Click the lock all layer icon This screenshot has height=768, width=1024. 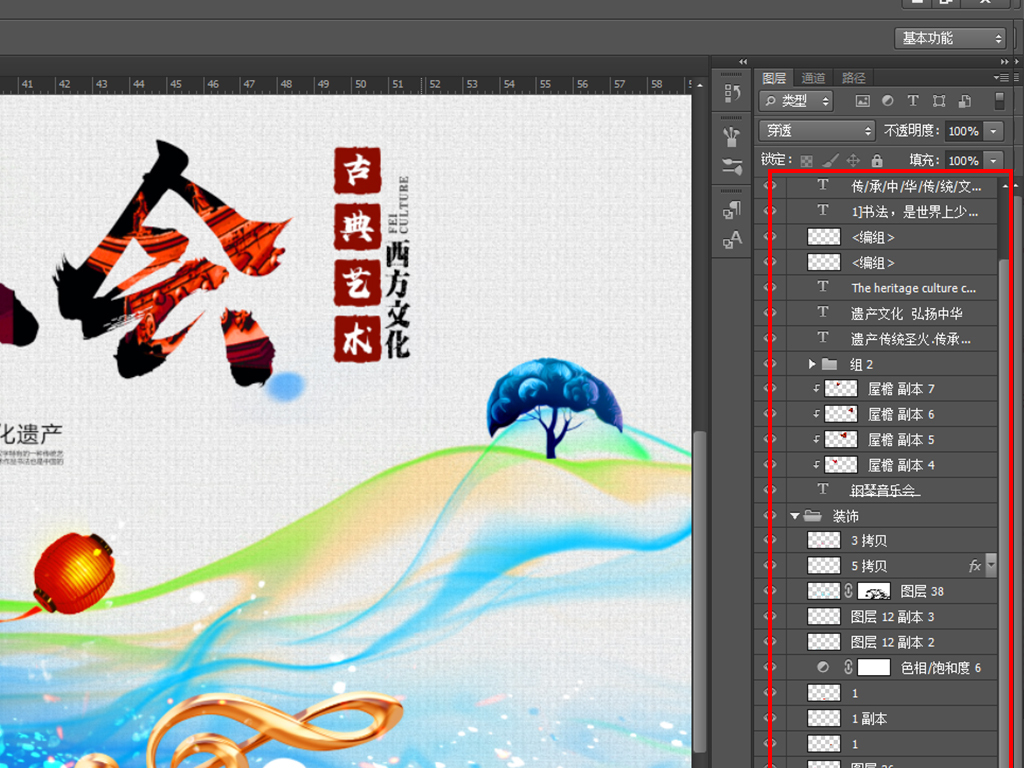(x=877, y=160)
